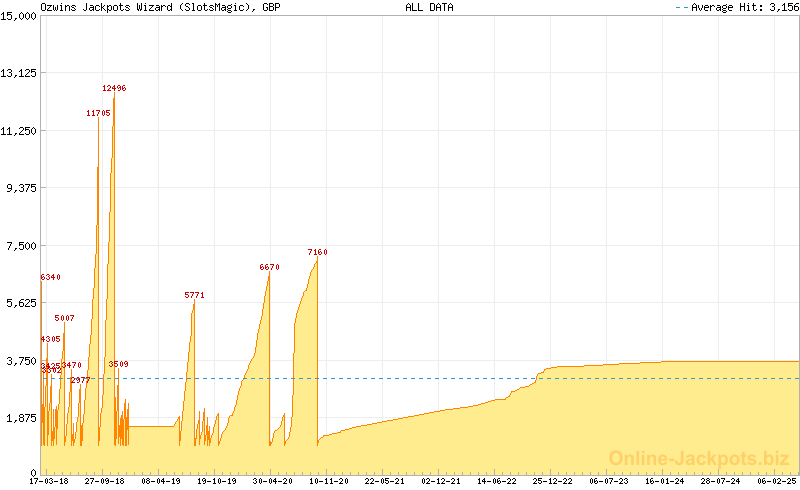Viewport: 800px width, 490px height.
Task: Select the 6670 peak label
Action: point(269,267)
